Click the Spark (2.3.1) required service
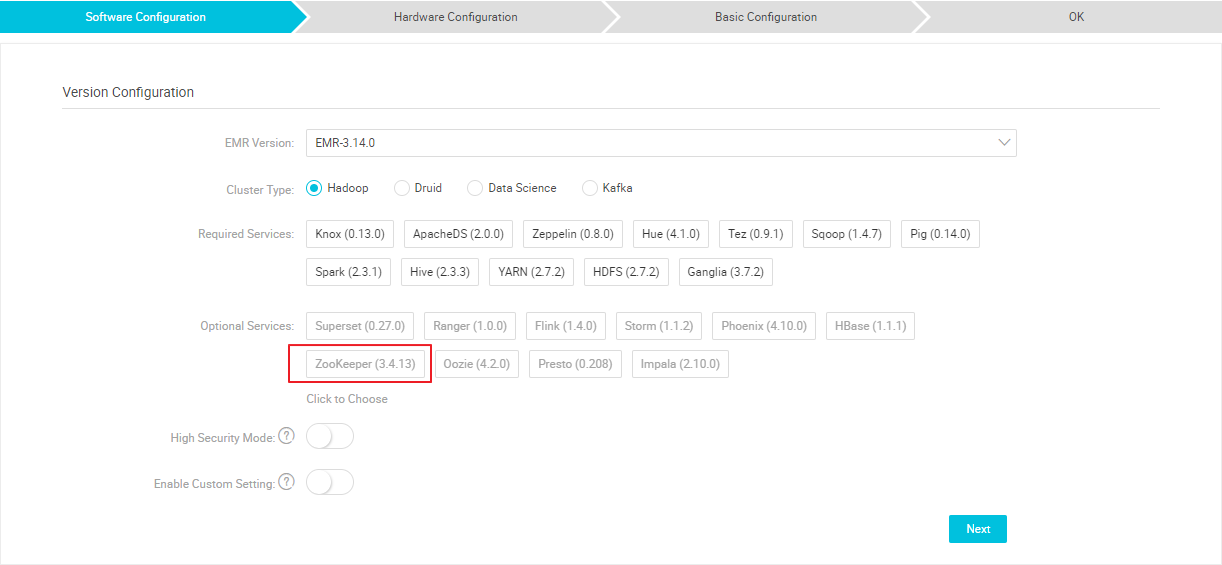This screenshot has width=1222, height=565. [x=348, y=272]
